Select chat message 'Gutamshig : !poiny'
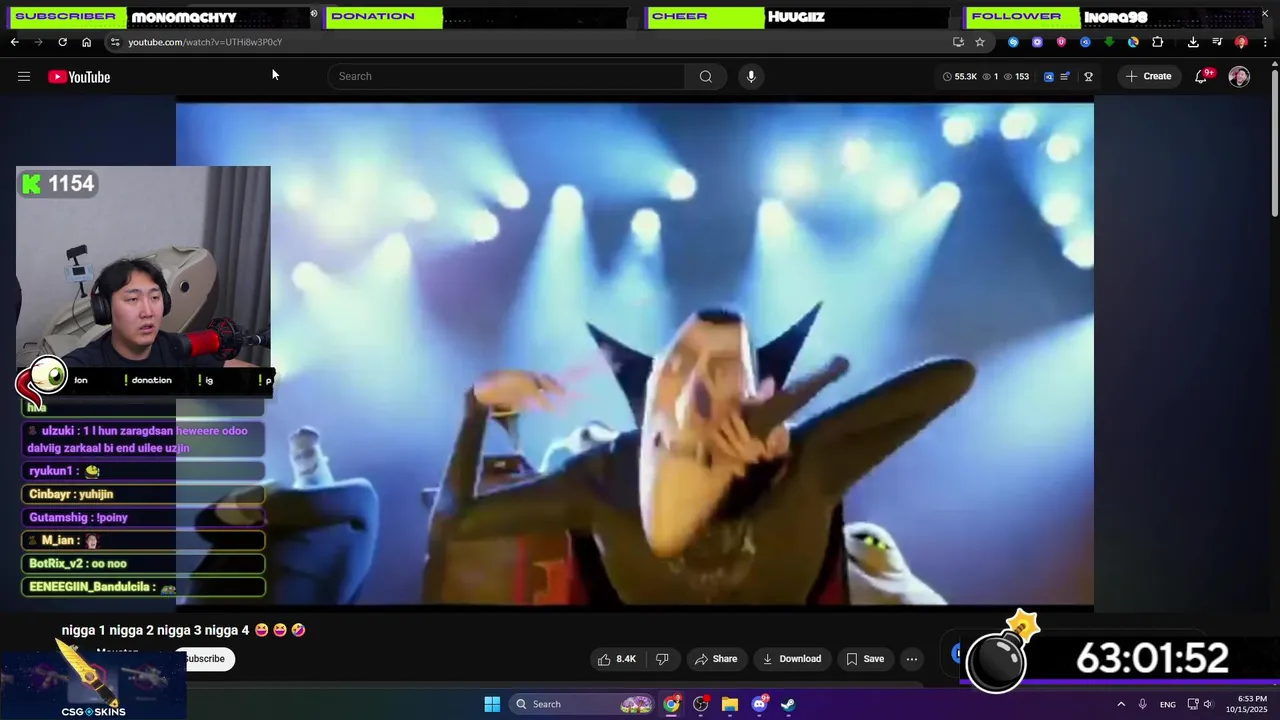1280x720 pixels. [x=143, y=517]
